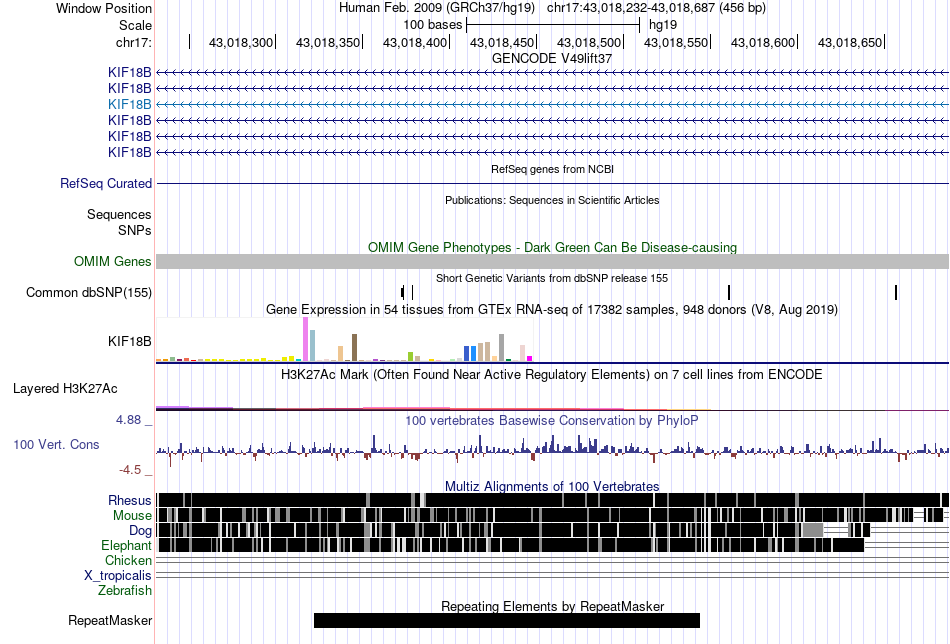Select the X_tropicalis alignment label
The image size is (950, 644).
pyautogui.click(x=118, y=576)
